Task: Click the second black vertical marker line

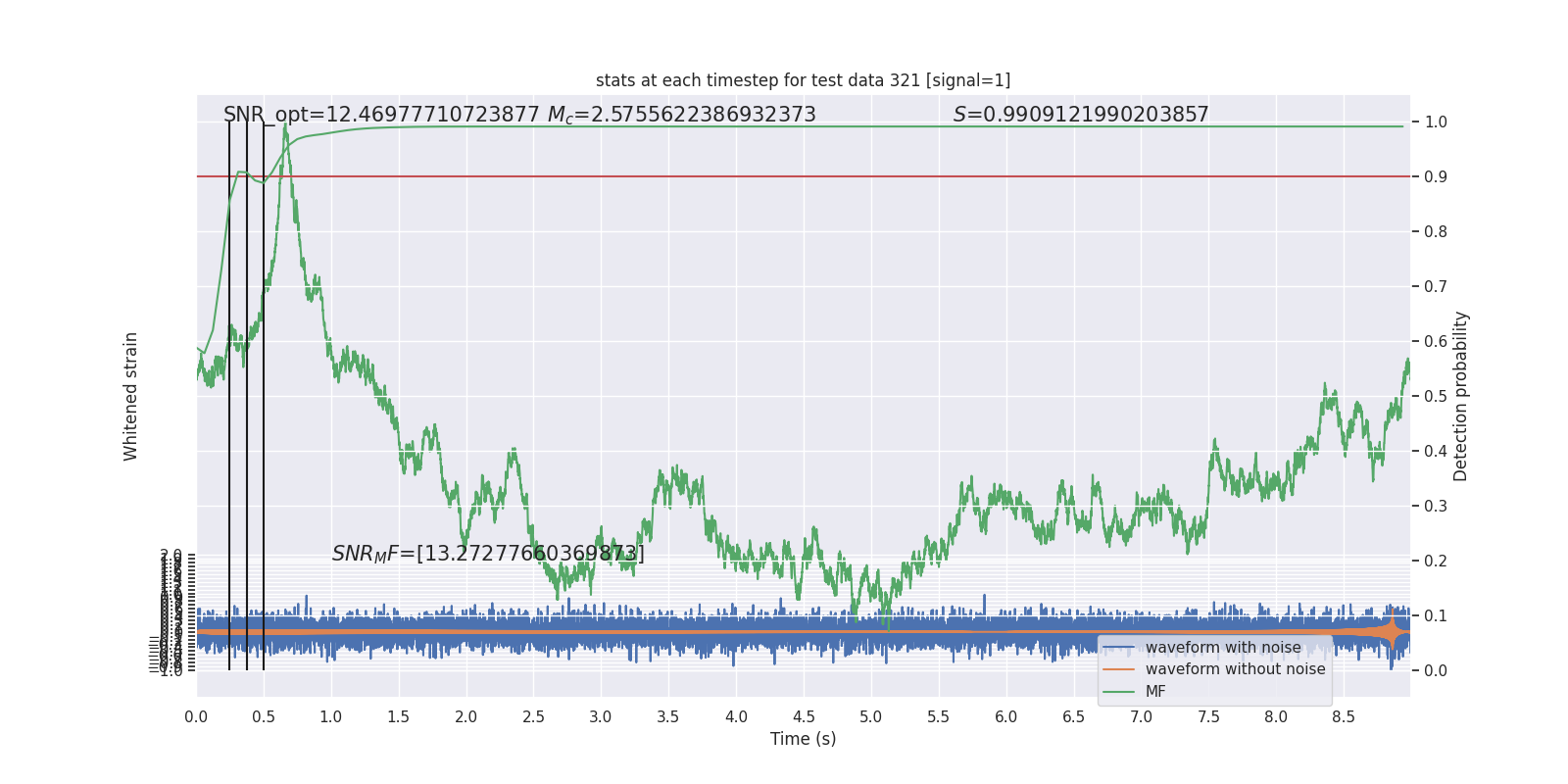Action: click(247, 396)
